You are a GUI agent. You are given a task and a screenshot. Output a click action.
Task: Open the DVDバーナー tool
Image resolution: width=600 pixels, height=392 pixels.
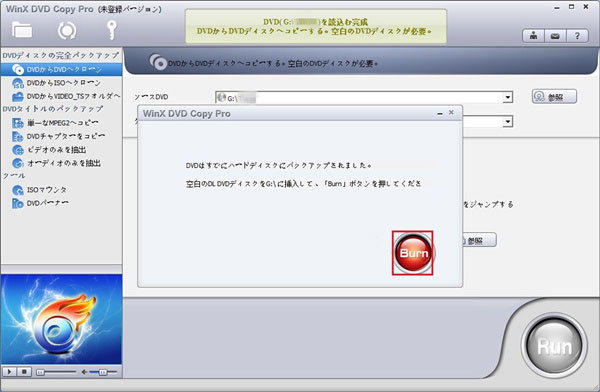[x=48, y=203]
